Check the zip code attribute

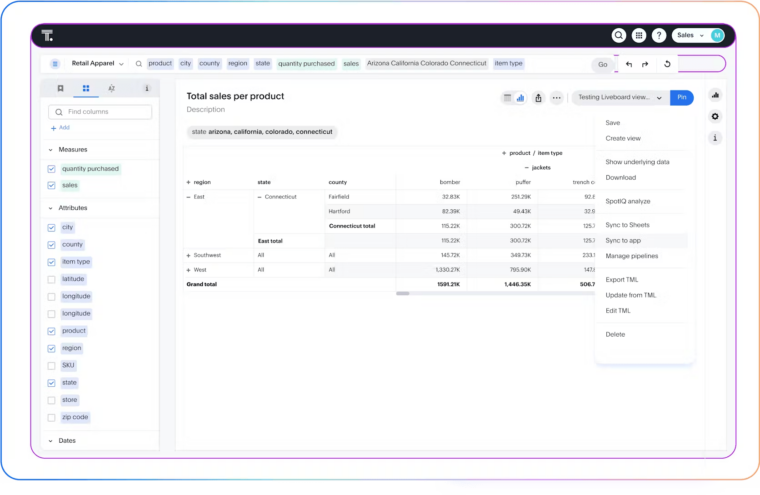coord(52,417)
